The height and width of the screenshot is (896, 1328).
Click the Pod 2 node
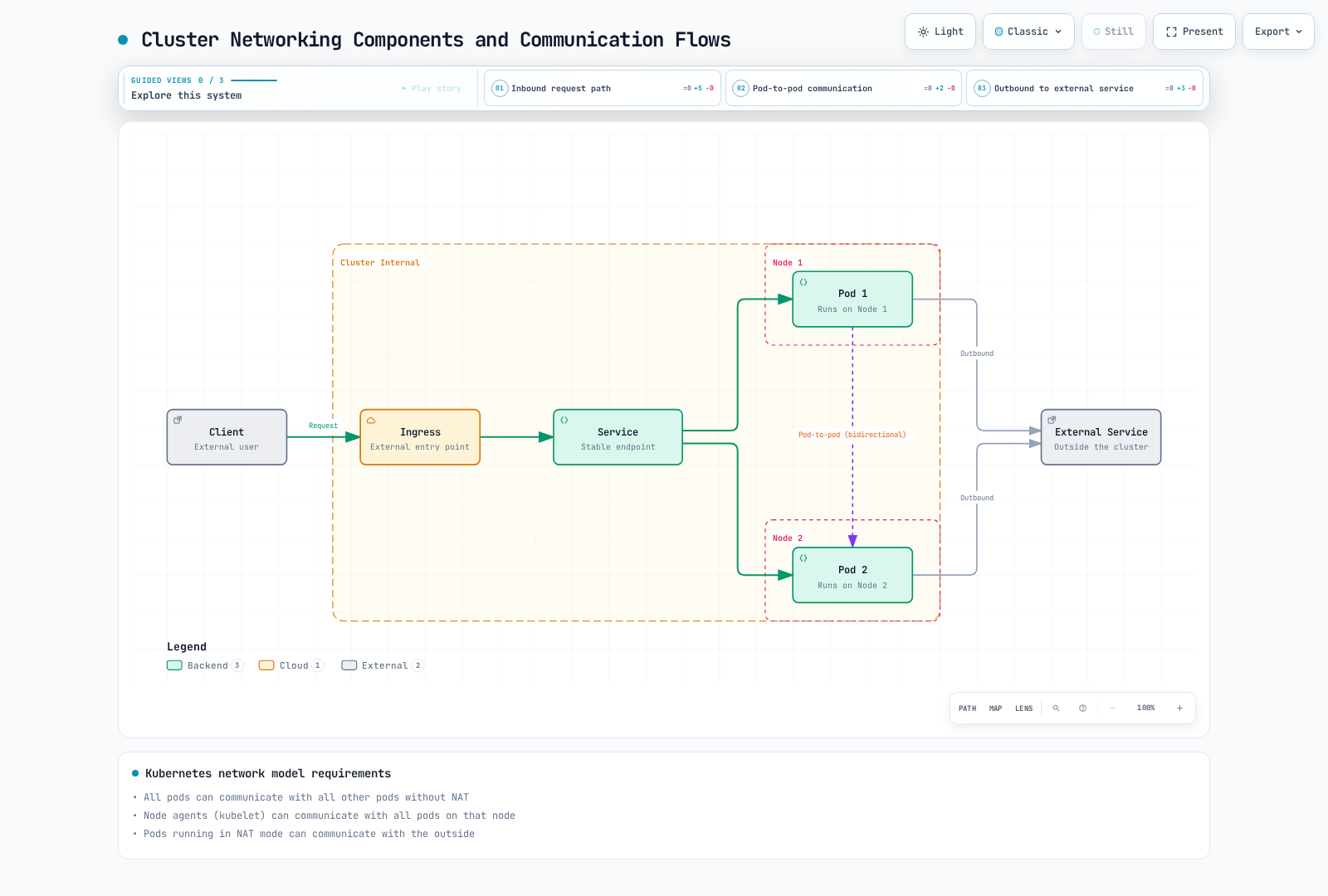point(852,575)
